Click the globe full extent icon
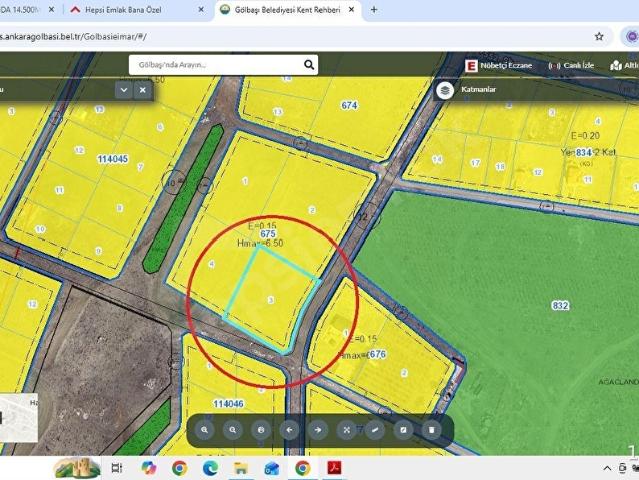The image size is (639, 480). point(261,430)
